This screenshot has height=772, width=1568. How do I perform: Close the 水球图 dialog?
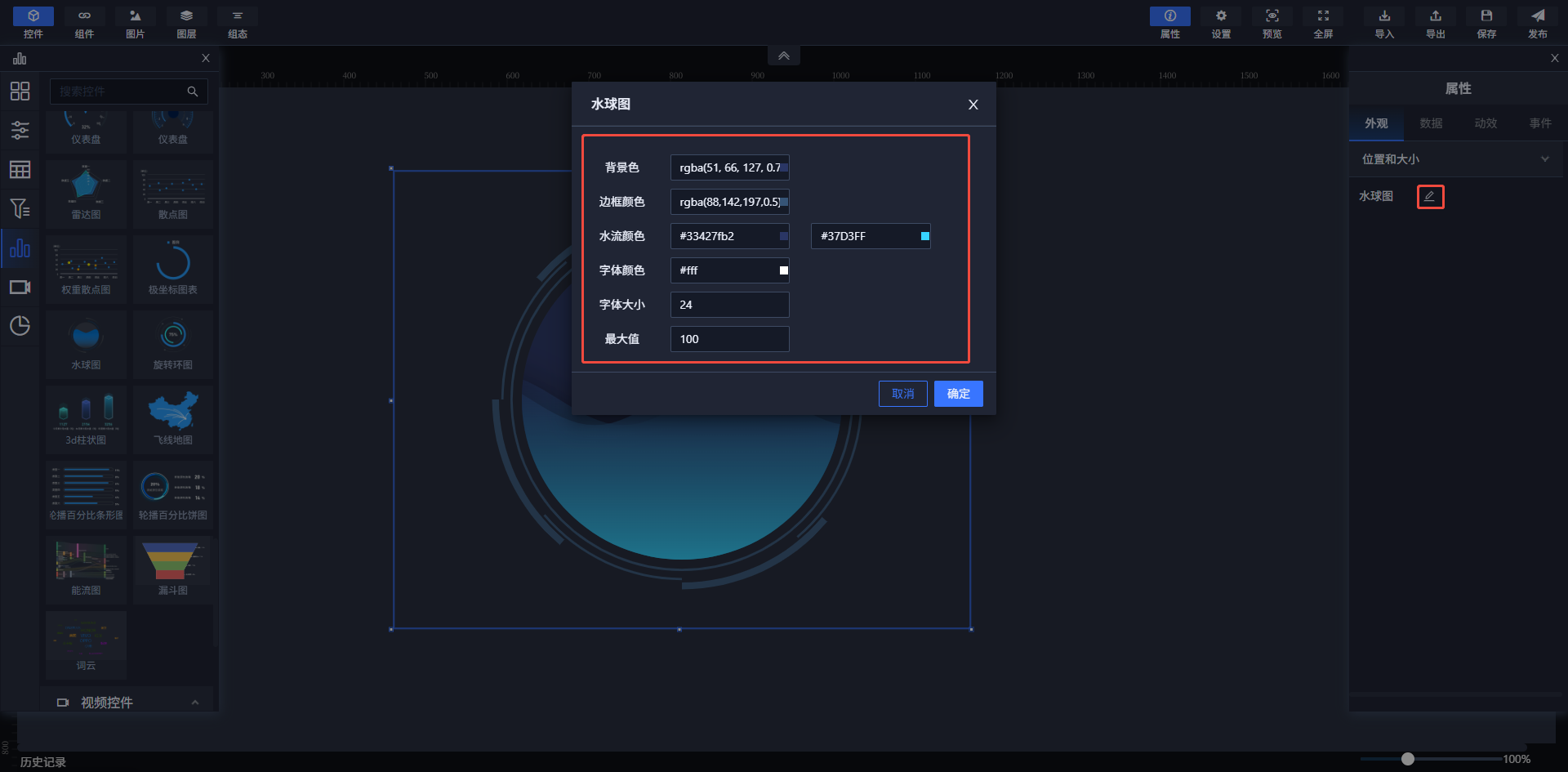[x=973, y=105]
